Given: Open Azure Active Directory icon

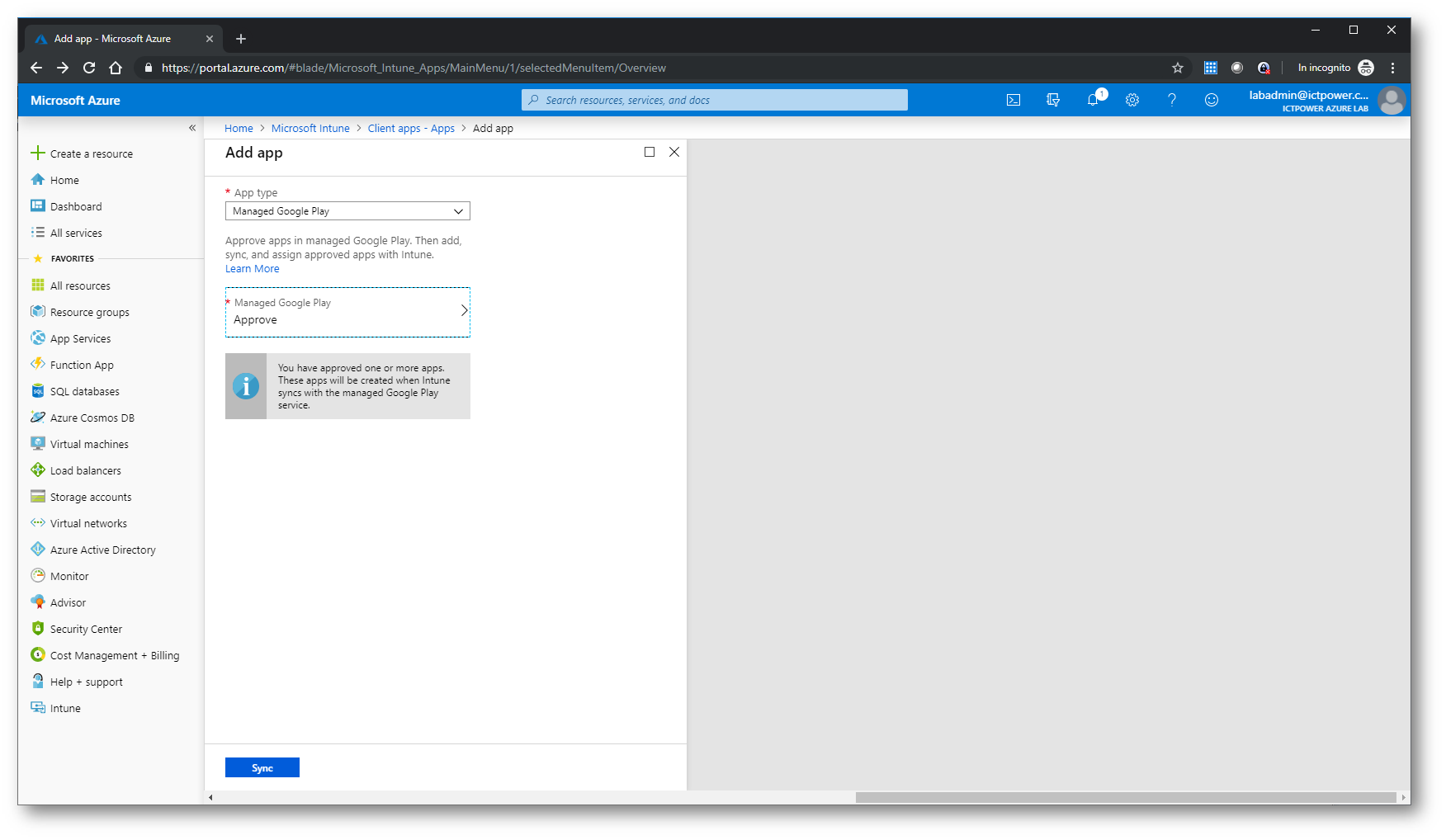Looking at the screenshot, I should pos(38,549).
